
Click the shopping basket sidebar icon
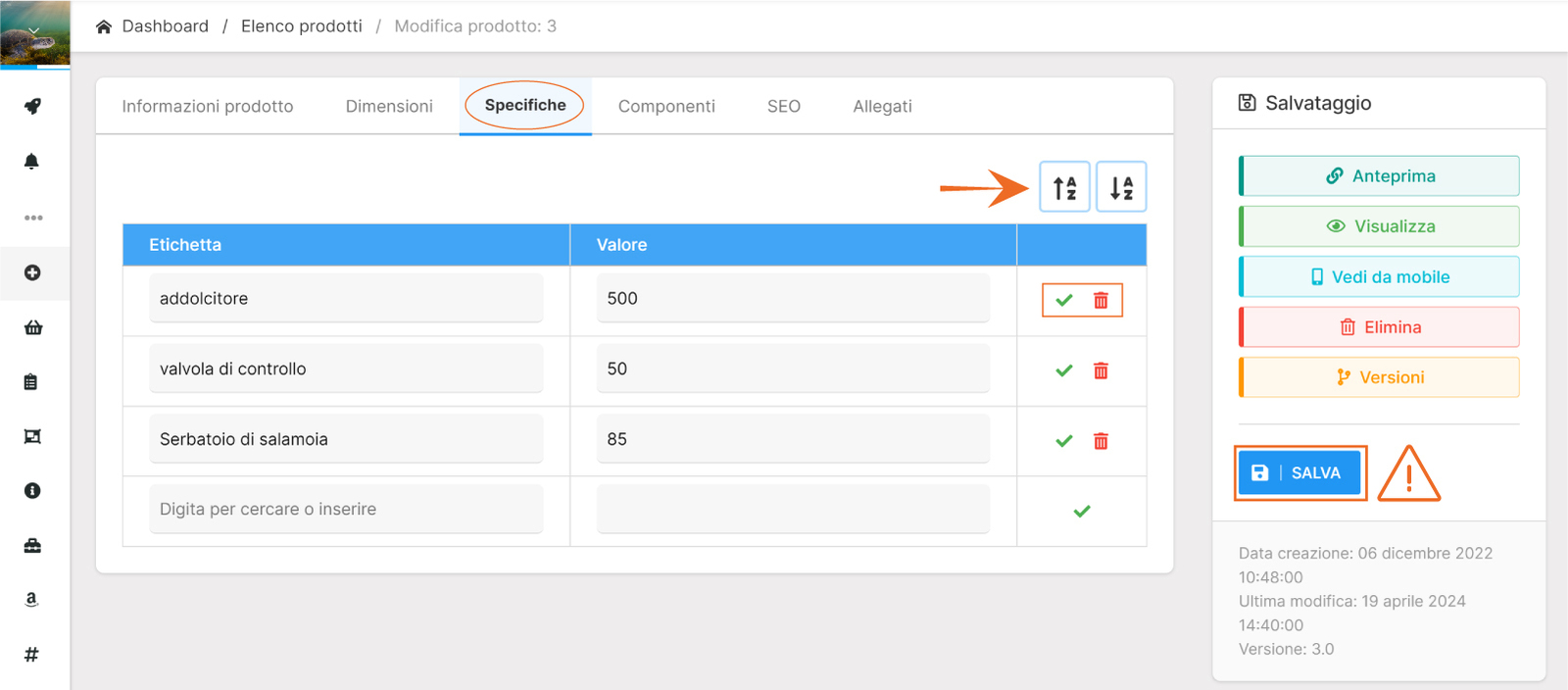click(x=32, y=327)
